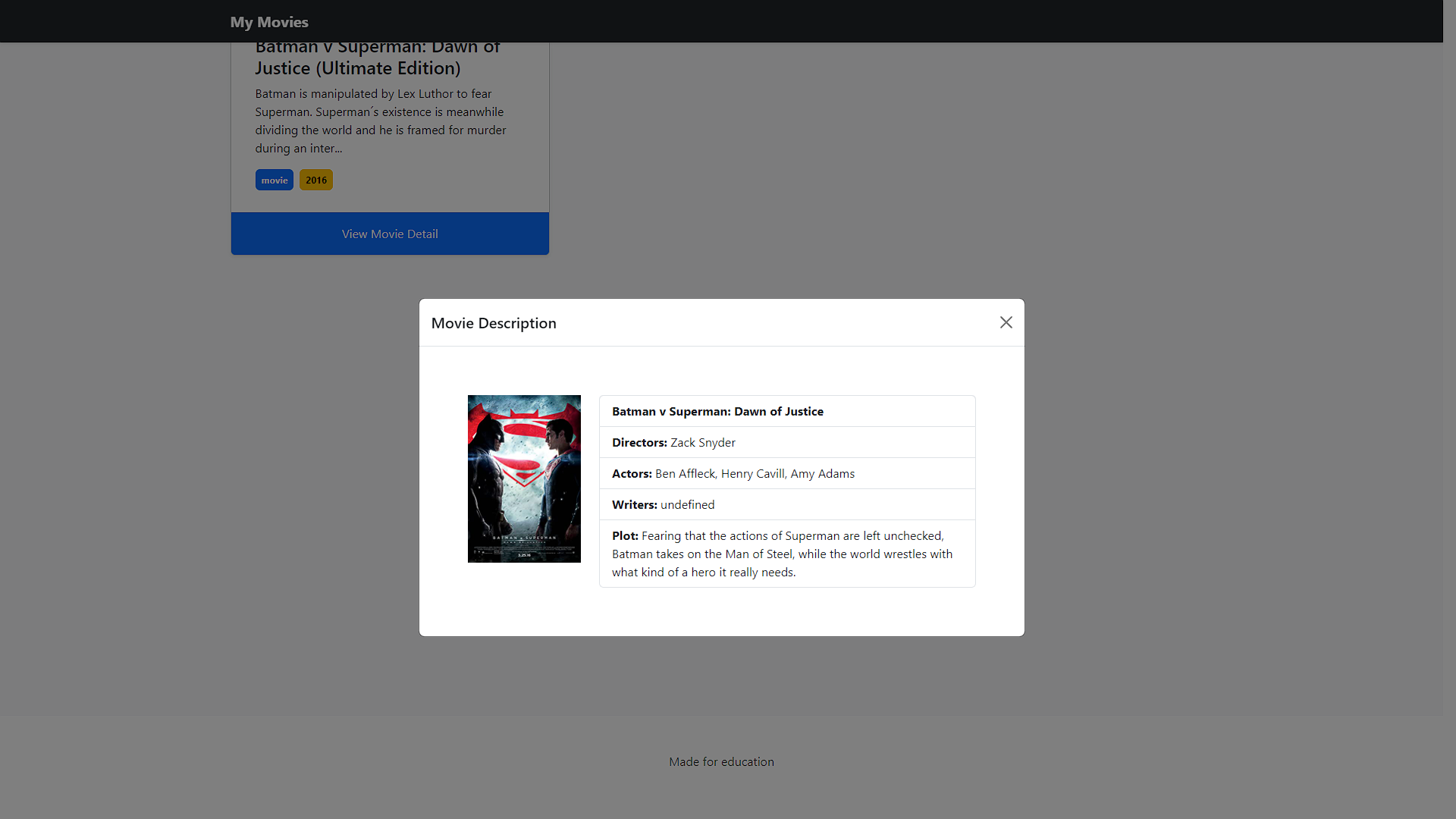Click the card description about Lex Luthor
The image size is (1456, 819).
(380, 121)
